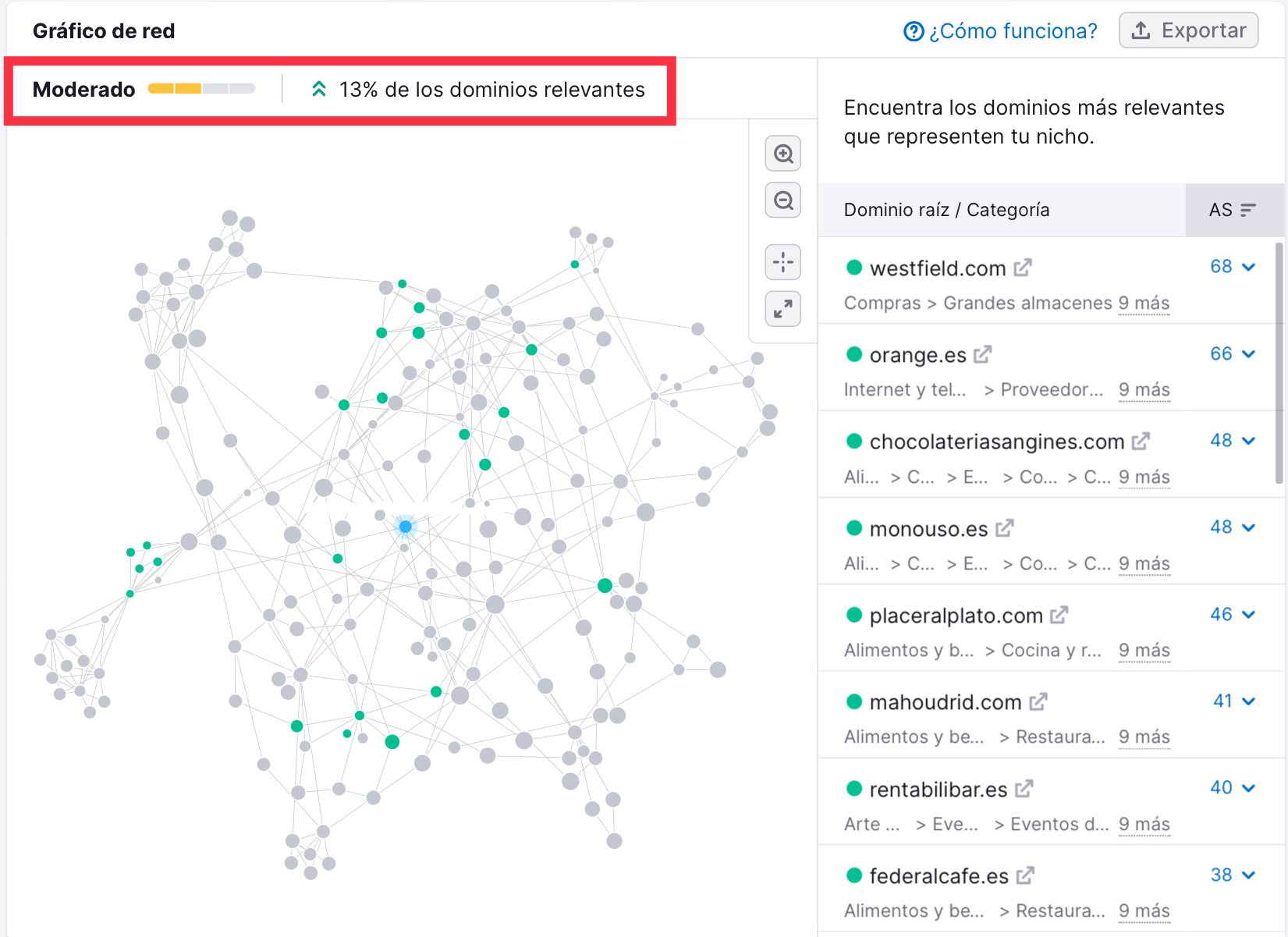The image size is (1288, 937).
Task: Expand rentabilibar.es row chevron
Action: coord(1249,788)
